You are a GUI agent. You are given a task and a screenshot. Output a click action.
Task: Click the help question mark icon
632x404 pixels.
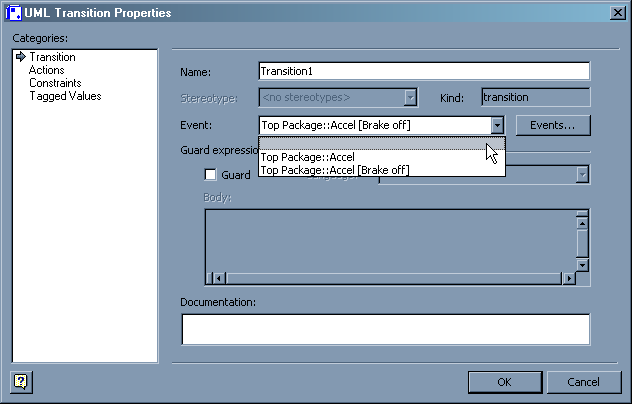coord(20,381)
